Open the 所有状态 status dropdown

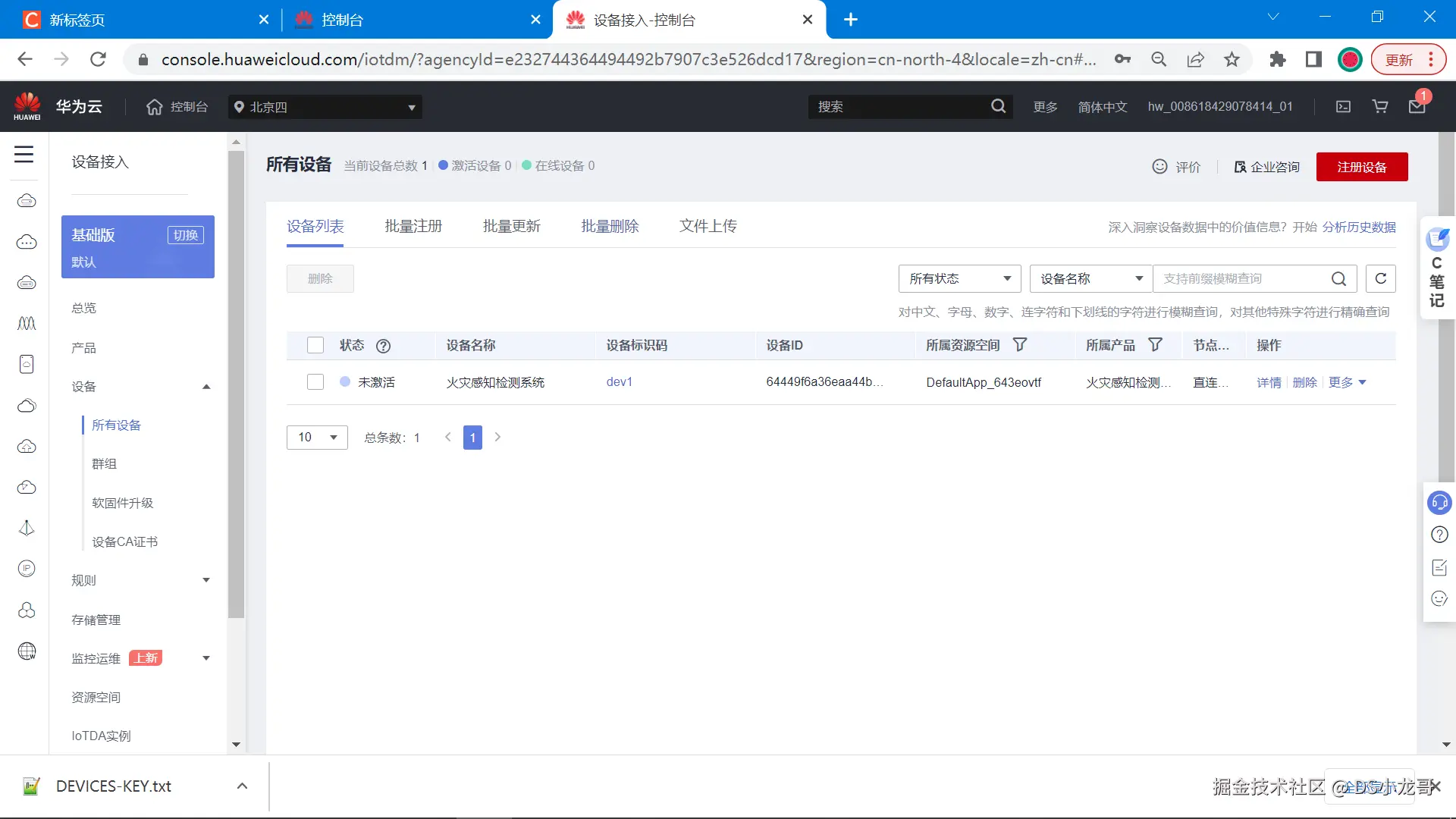959,278
